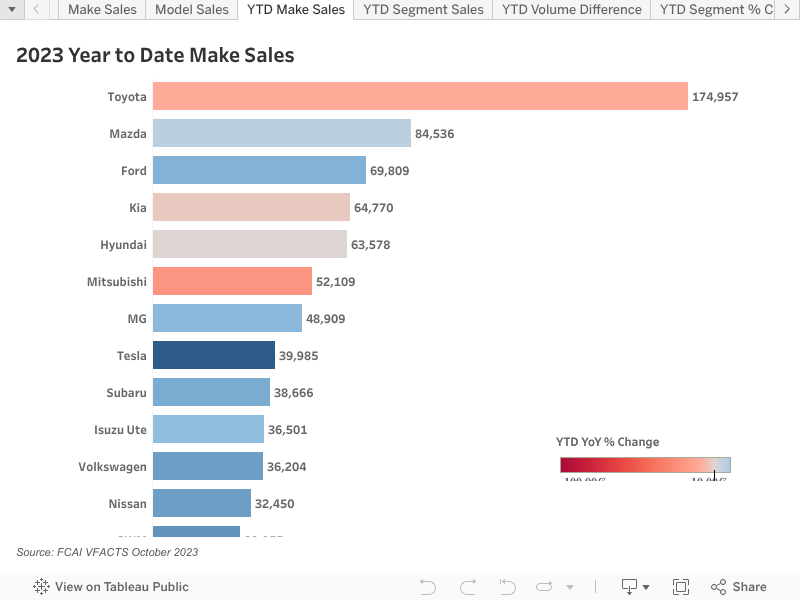
Task: Undo the last action
Action: (x=428, y=587)
